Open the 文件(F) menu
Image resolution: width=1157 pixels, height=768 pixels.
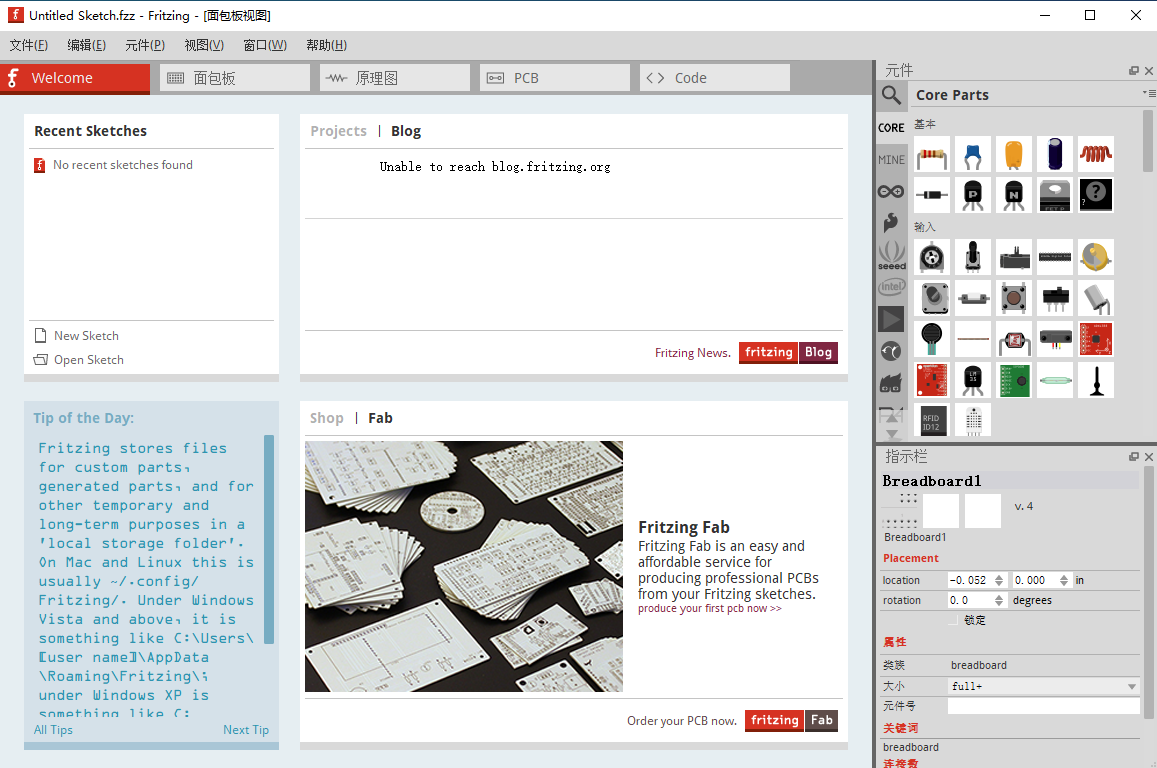29,45
